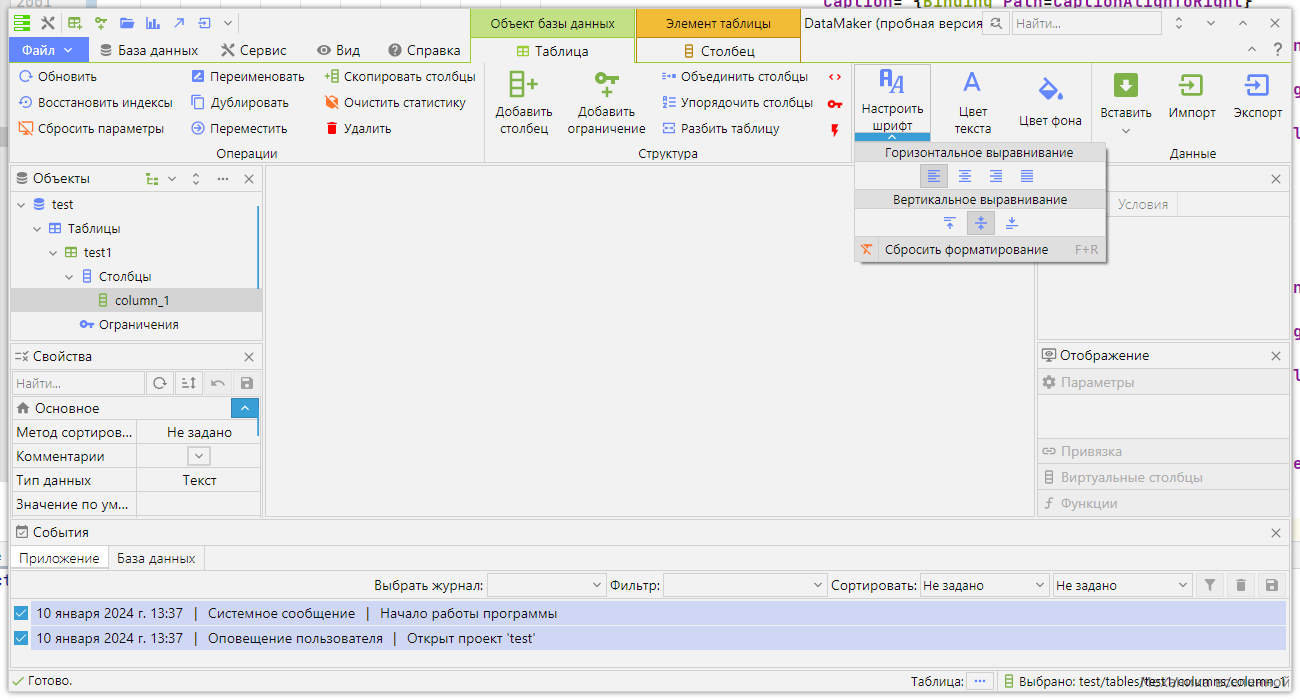The height and width of the screenshot is (700, 1300).
Task: Click Переименовать button
Action: pos(248,76)
